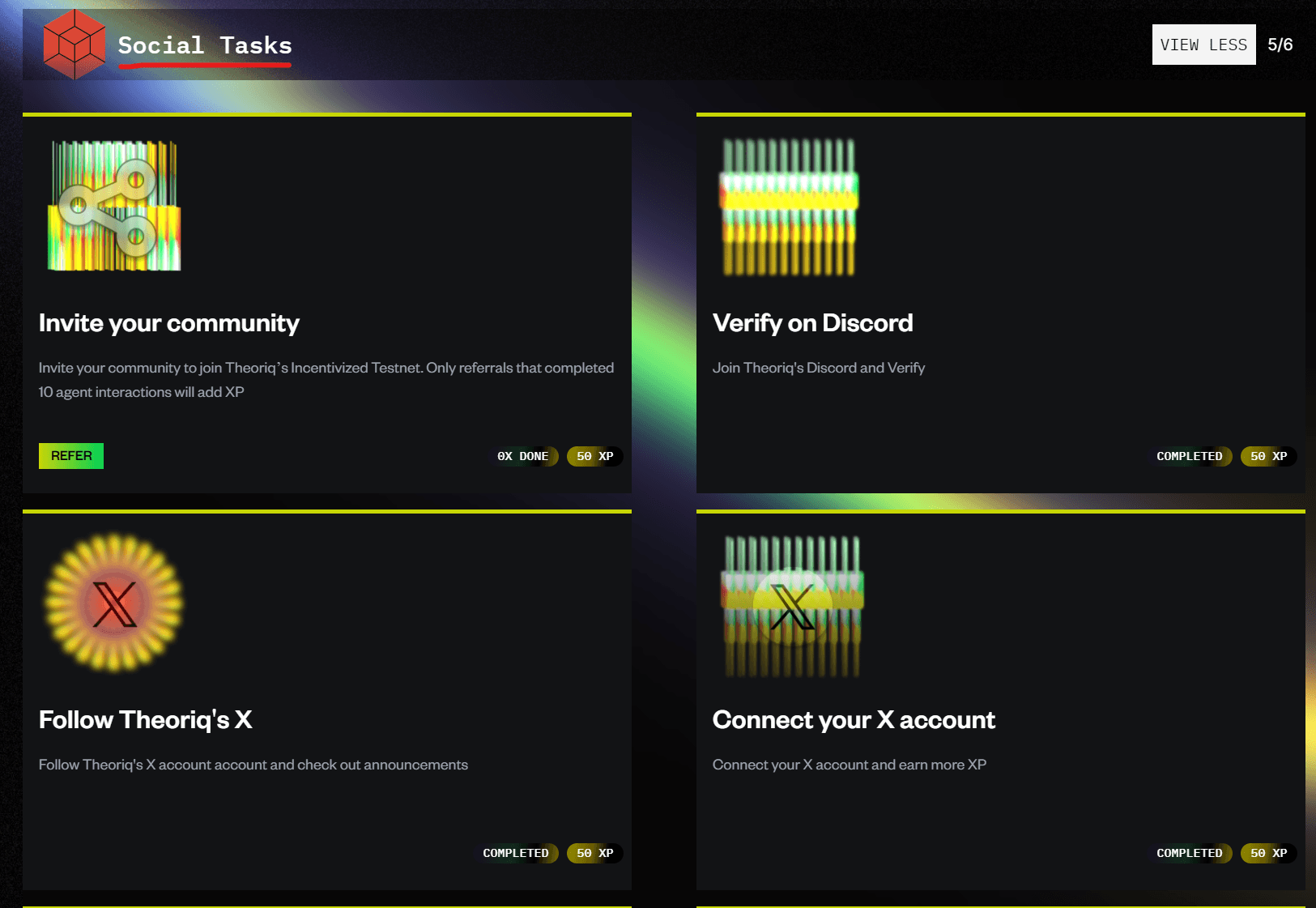Click the COMPLETED badge on Connect your X account
Screen dimensions: 1316x908
point(1190,853)
